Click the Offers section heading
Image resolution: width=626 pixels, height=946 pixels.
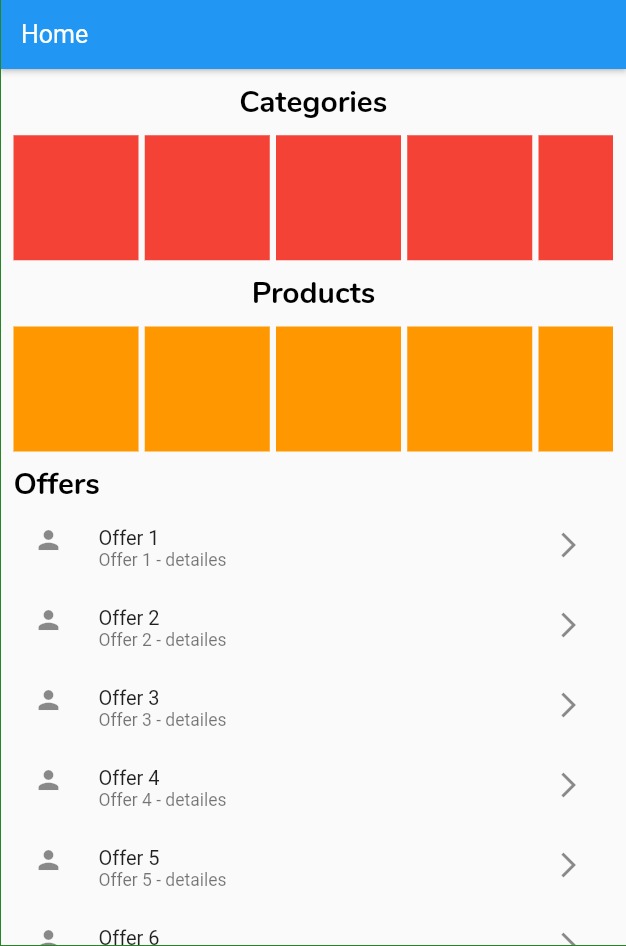click(x=56, y=484)
